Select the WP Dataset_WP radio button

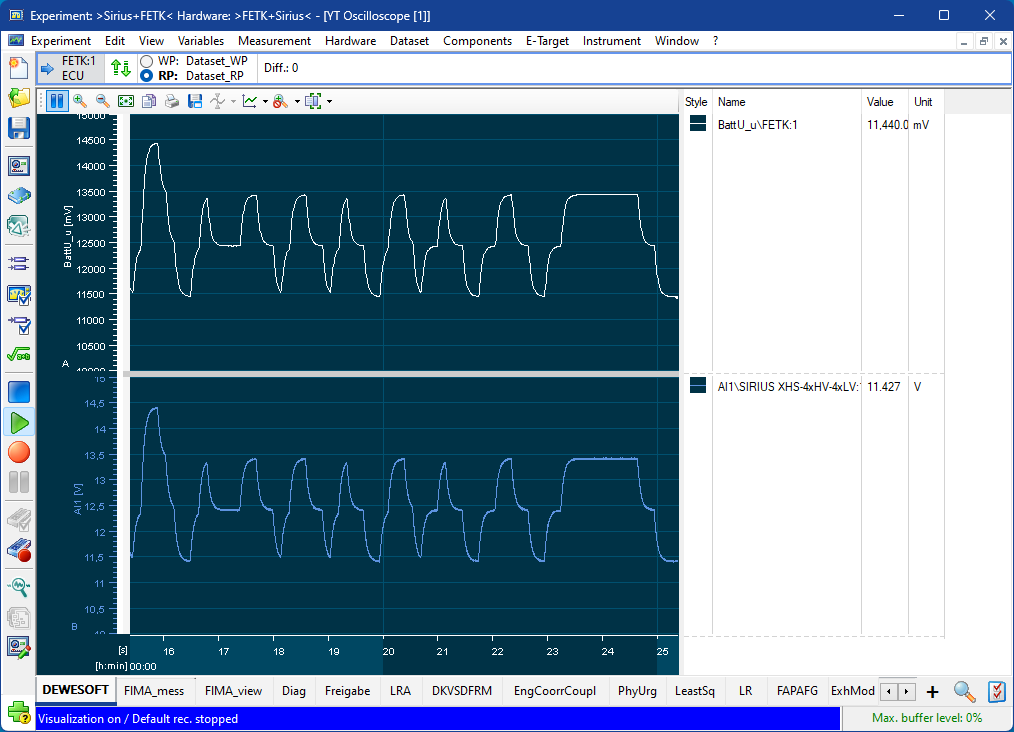146,60
